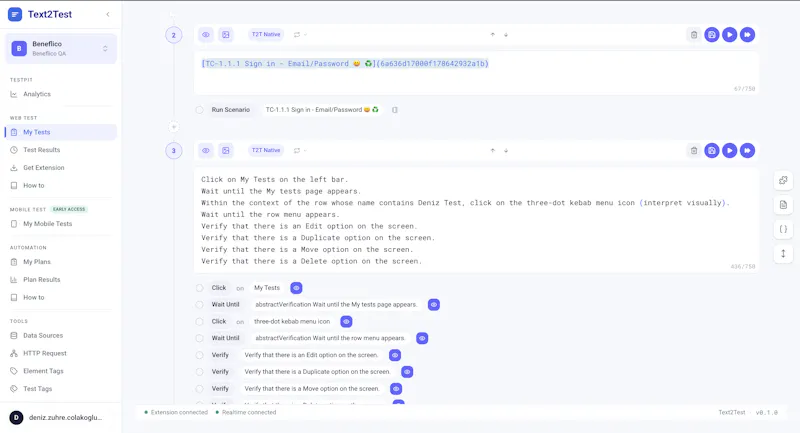The image size is (800, 433).
Task: Toggle eye icon for Verify Edit option
Action: tap(395, 355)
